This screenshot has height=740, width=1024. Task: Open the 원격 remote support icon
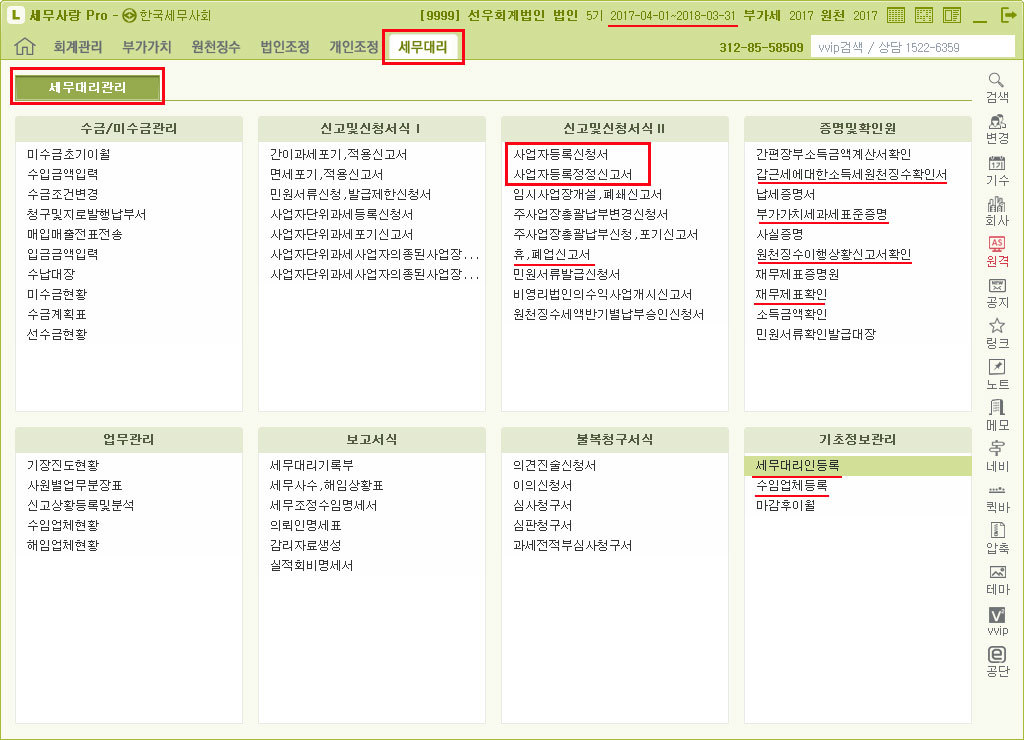[x=997, y=252]
